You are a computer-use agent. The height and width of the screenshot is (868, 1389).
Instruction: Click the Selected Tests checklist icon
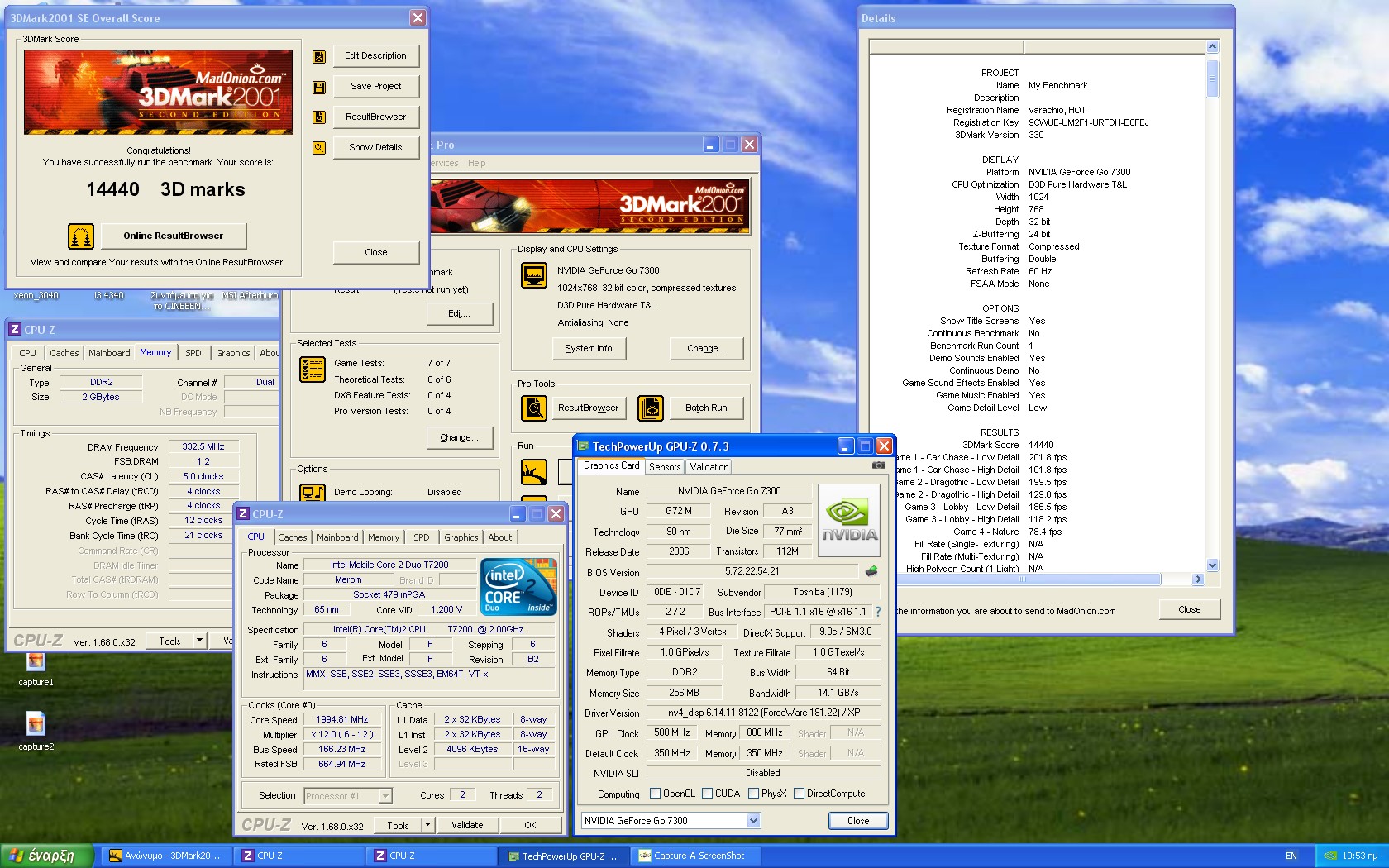coord(313,370)
